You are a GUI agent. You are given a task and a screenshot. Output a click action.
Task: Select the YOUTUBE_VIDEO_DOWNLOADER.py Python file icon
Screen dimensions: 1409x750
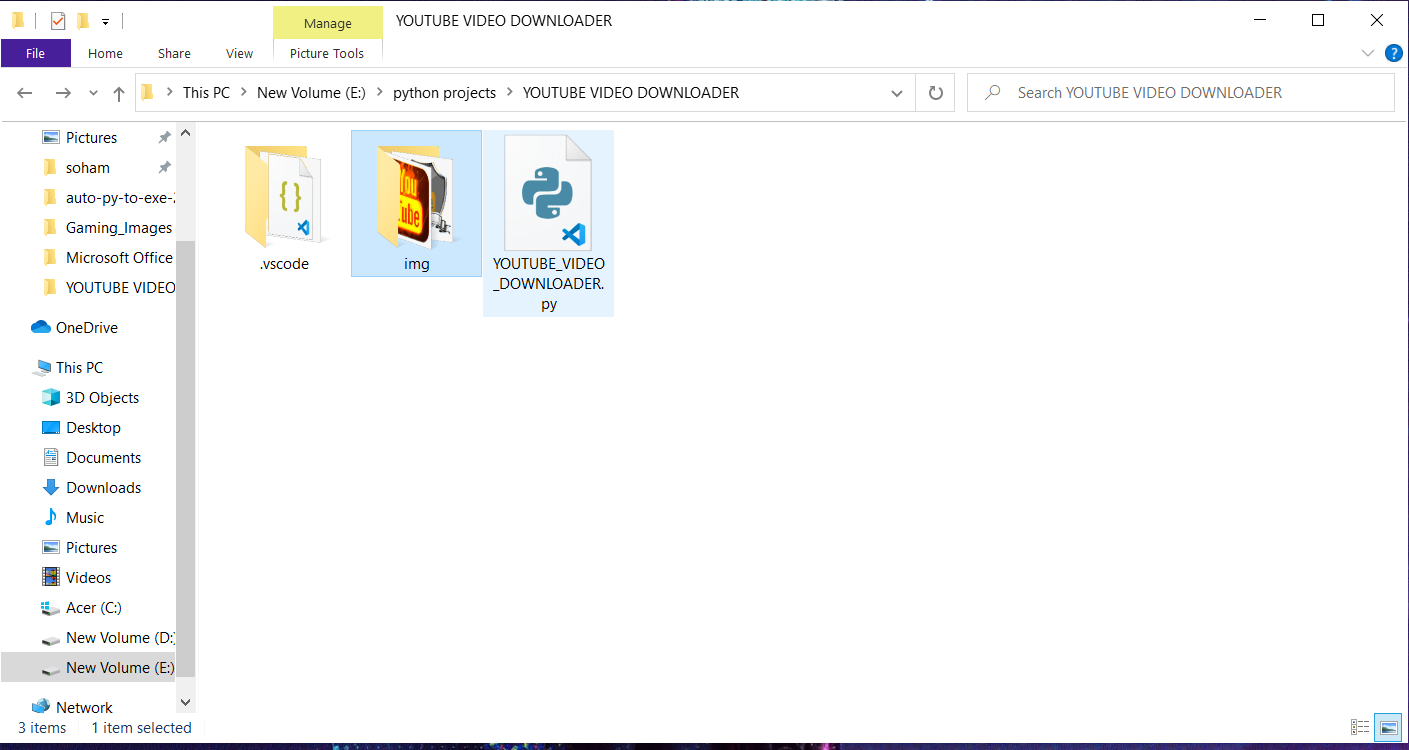click(548, 193)
